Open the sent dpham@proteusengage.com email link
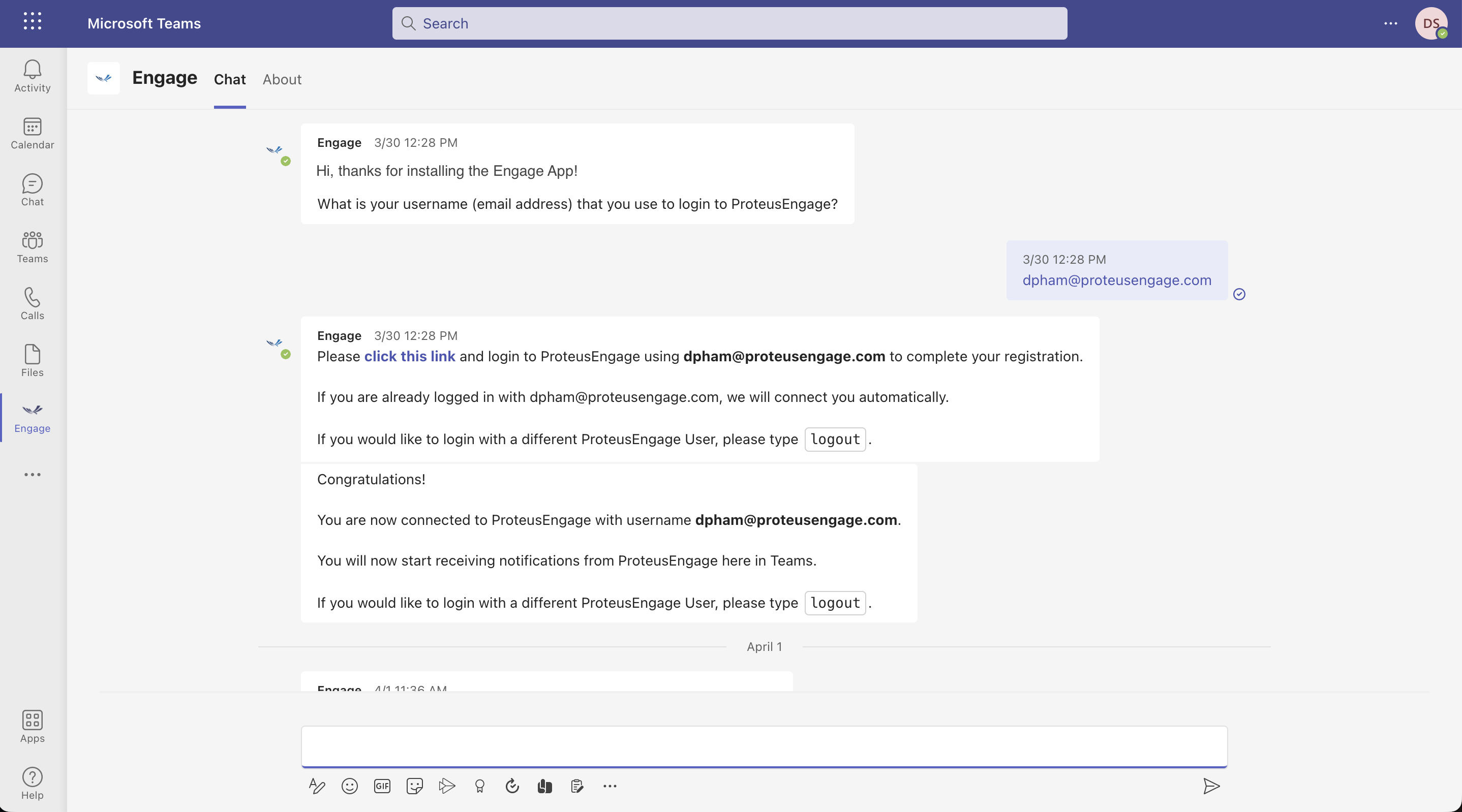 [x=1116, y=280]
